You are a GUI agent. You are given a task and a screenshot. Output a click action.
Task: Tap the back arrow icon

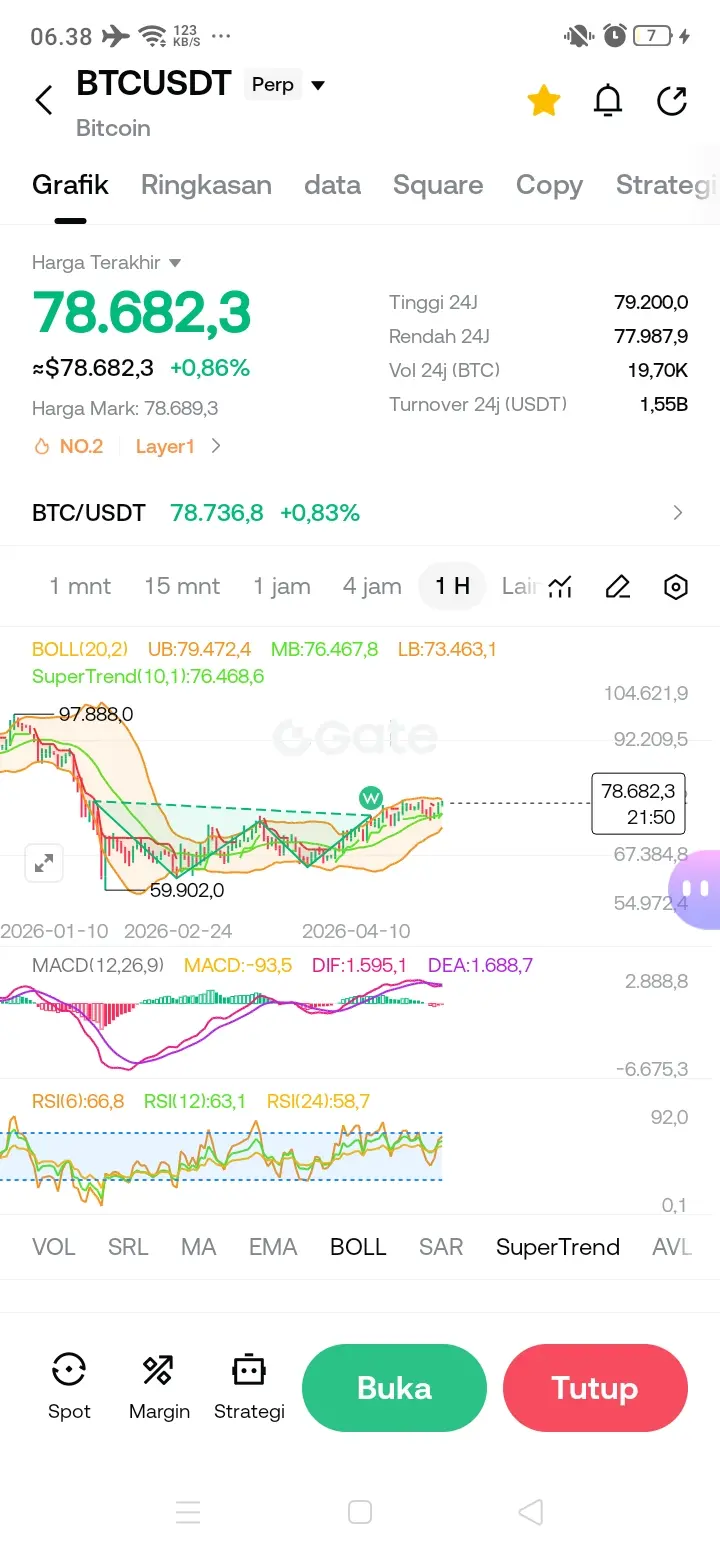tap(44, 100)
